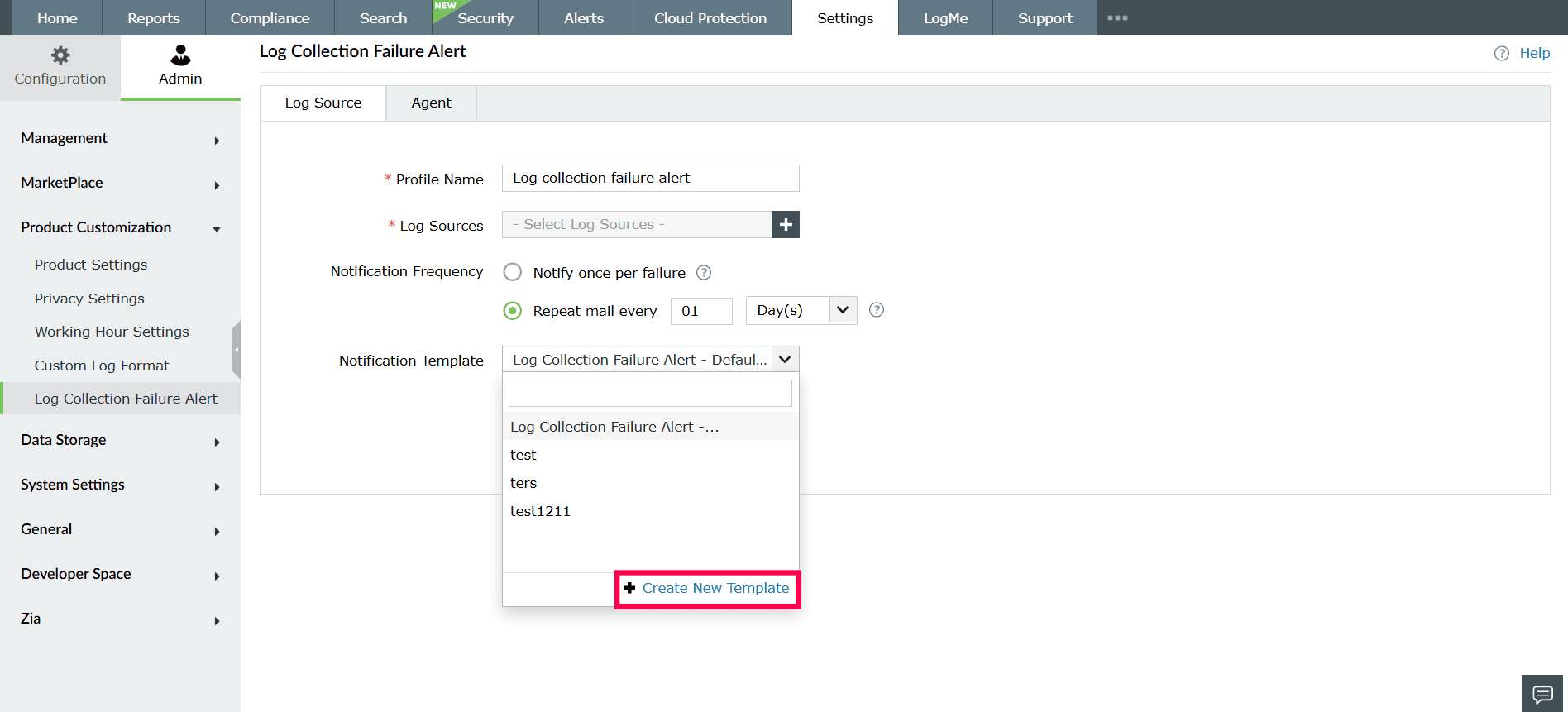
Task: Collapse the sidebar using the handle
Action: click(x=237, y=350)
